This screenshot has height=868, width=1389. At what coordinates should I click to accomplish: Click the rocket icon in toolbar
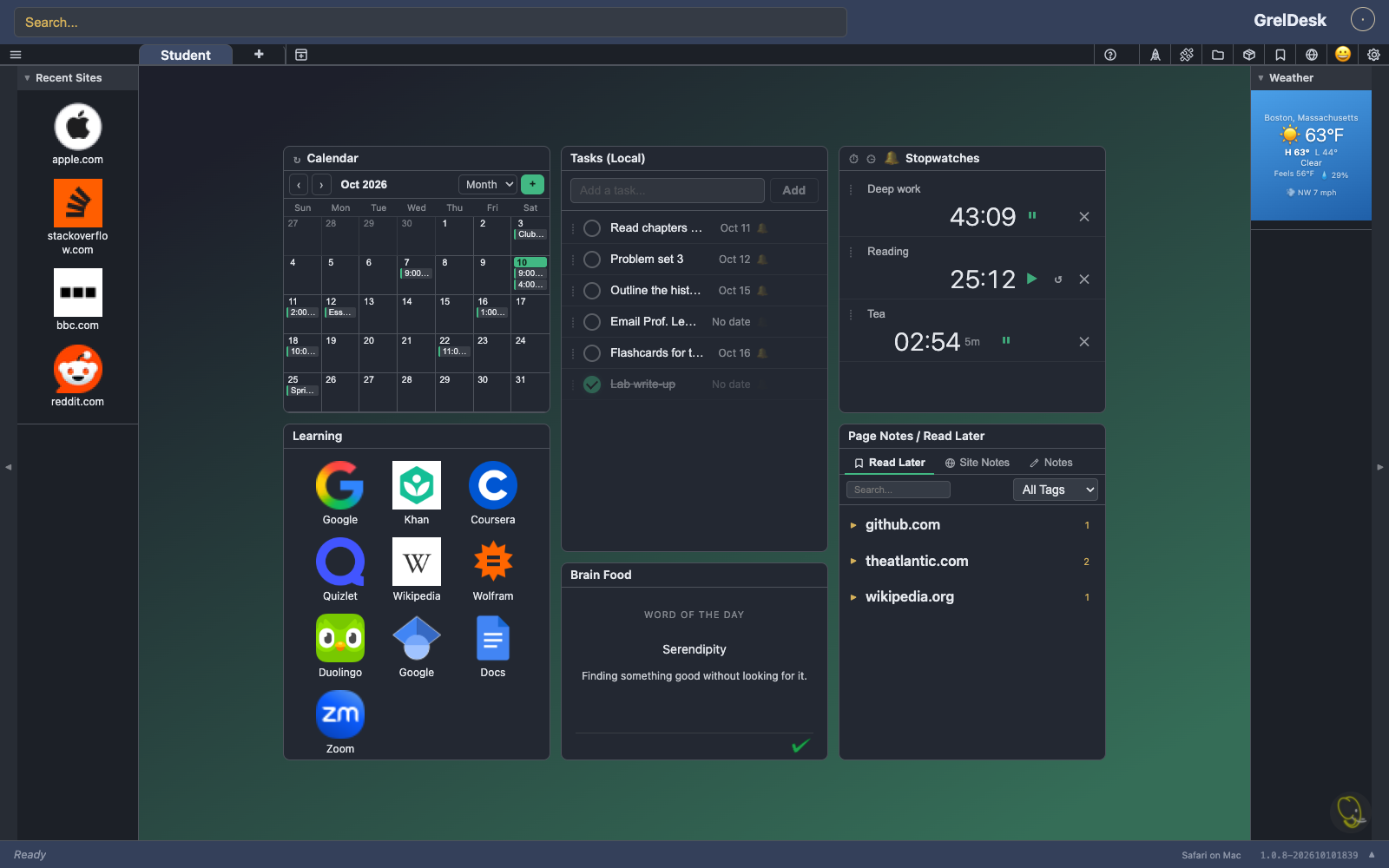coord(1155,55)
